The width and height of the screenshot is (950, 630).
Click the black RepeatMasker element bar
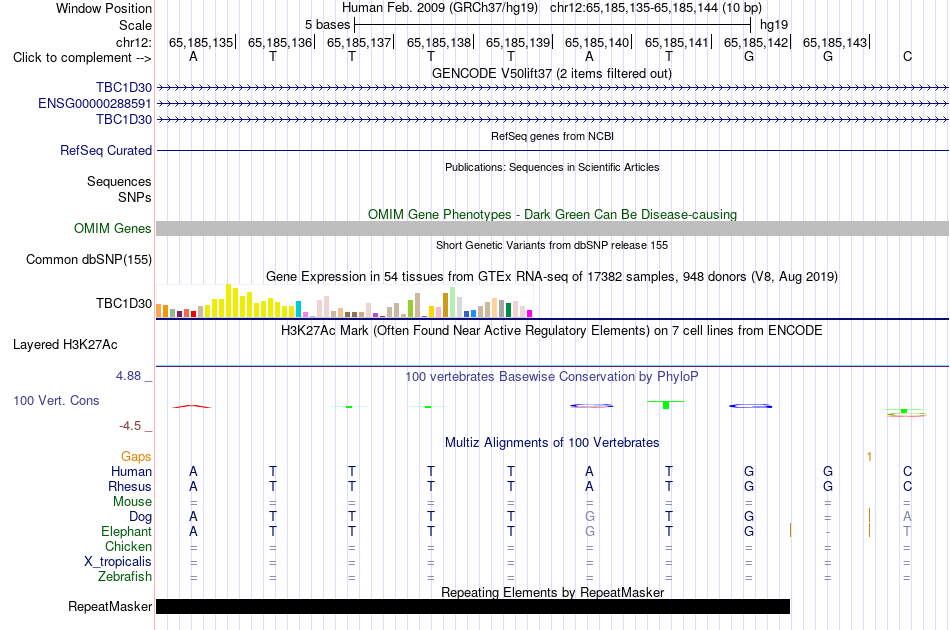tap(473, 606)
